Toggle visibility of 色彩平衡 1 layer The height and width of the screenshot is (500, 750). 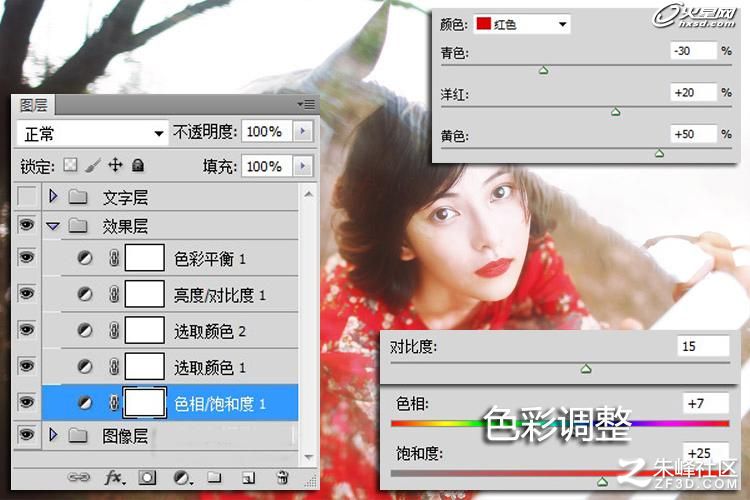[x=26, y=257]
